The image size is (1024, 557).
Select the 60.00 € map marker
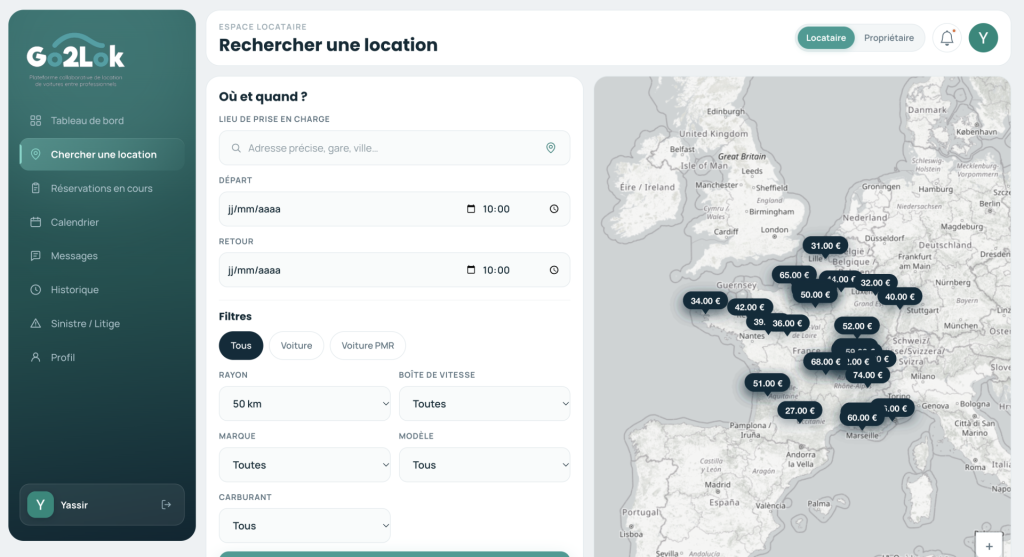862,417
